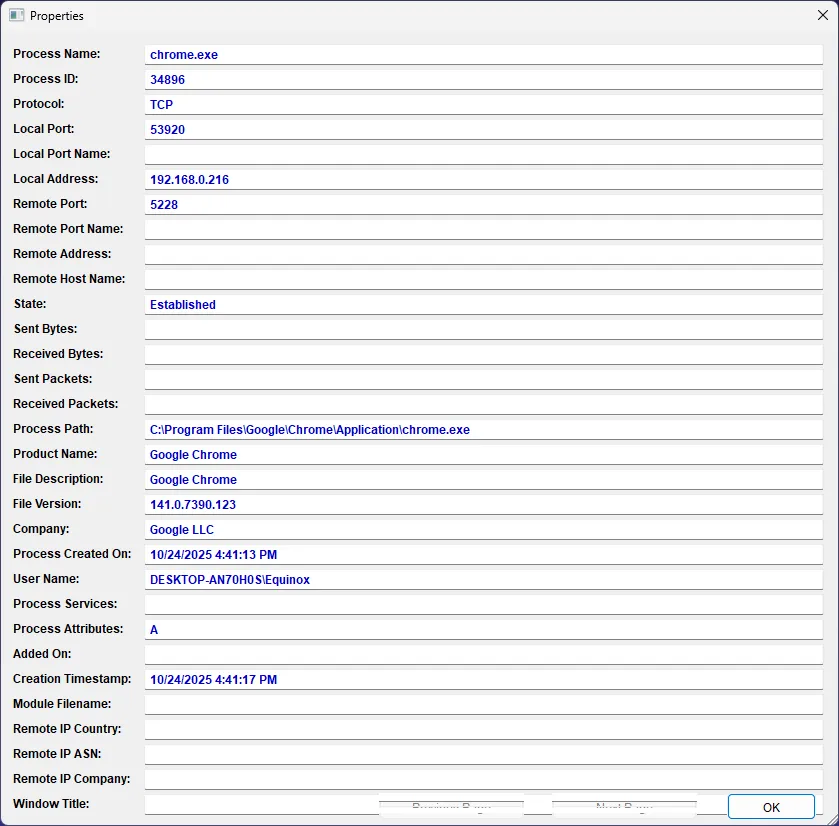Click the Process Path field

pos(483,430)
